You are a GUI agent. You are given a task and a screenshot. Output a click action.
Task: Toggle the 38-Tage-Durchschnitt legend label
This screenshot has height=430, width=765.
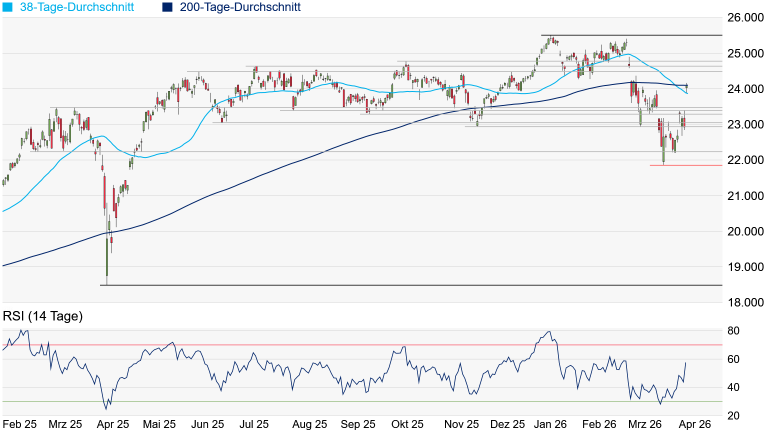click(77, 7)
